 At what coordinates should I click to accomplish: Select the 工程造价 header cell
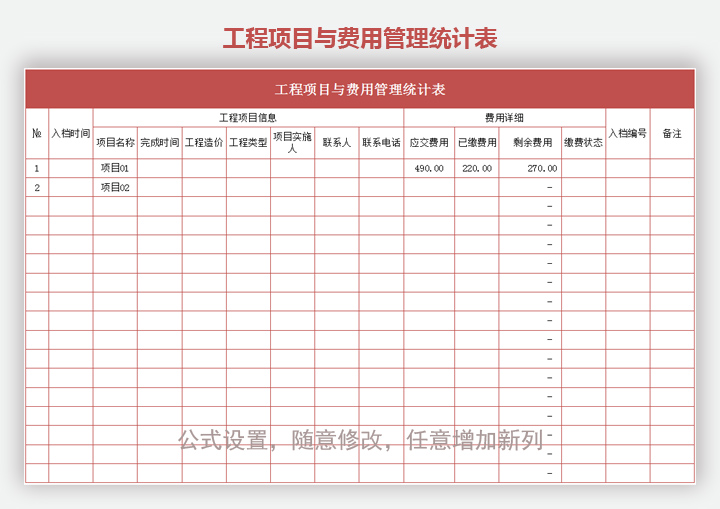(204, 143)
